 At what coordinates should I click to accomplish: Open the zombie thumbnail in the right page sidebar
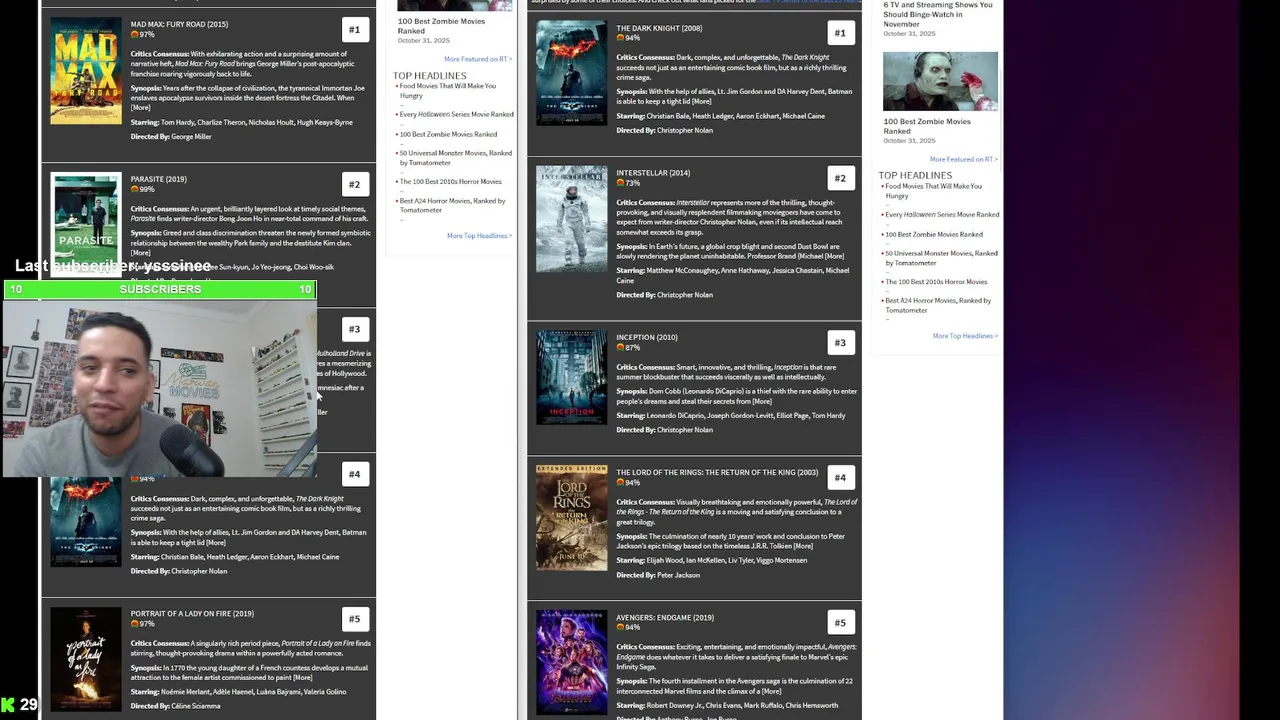(940, 81)
